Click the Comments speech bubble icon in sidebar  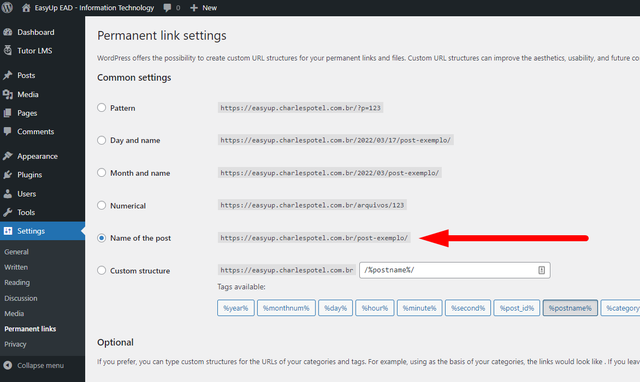click(7, 131)
